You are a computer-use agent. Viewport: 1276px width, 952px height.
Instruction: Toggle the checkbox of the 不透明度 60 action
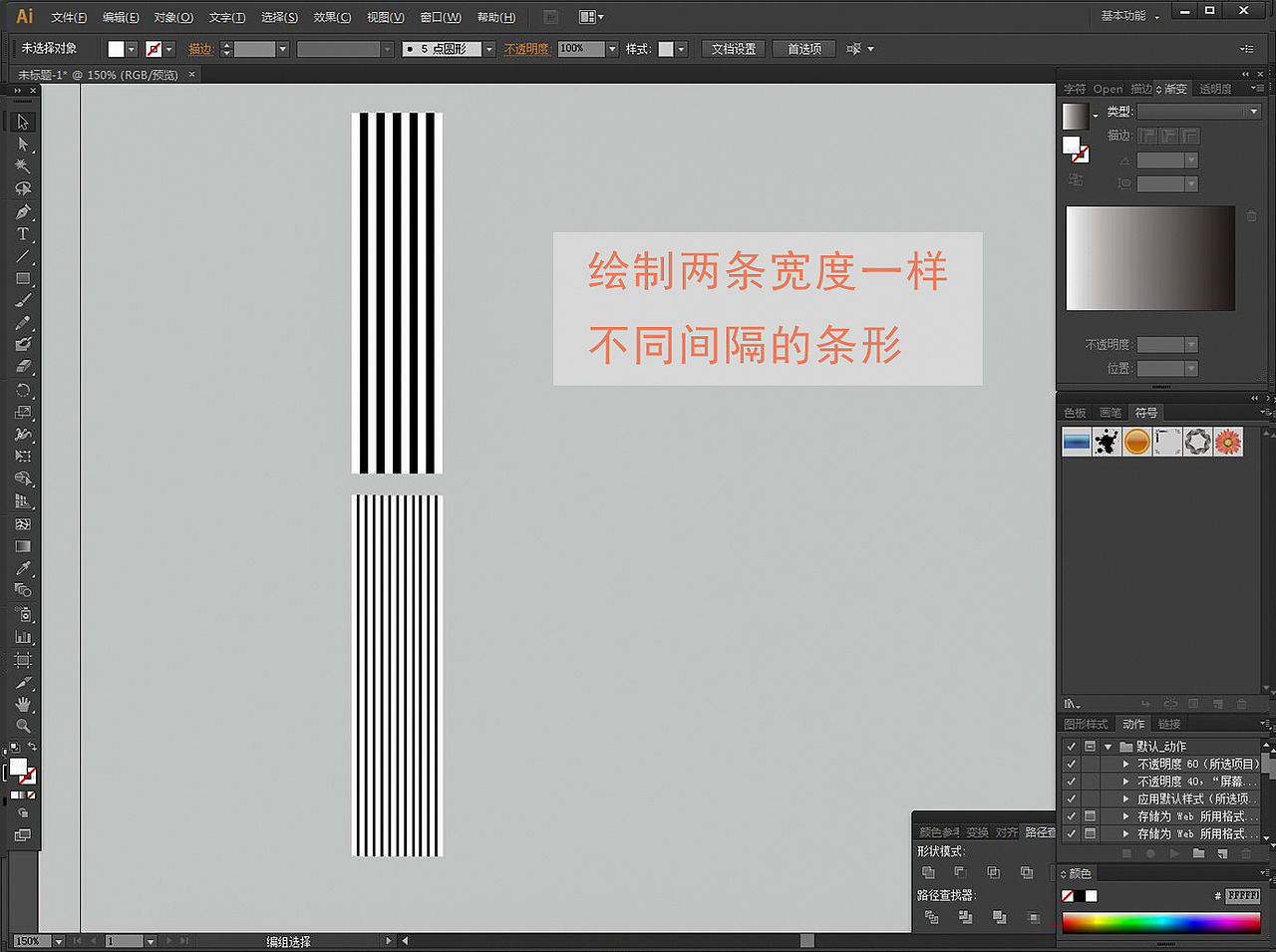pyautogui.click(x=1071, y=764)
